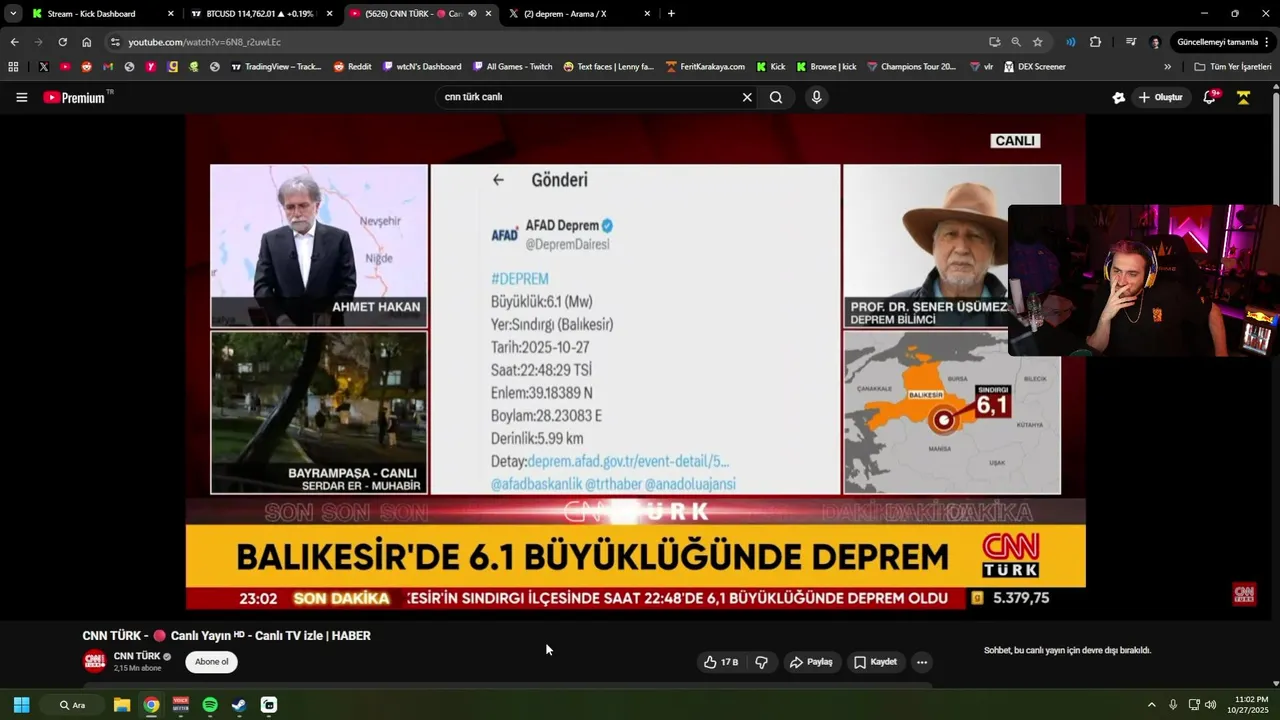The height and width of the screenshot is (720, 1280).
Task: Open Steam from the taskbar
Action: click(239, 705)
